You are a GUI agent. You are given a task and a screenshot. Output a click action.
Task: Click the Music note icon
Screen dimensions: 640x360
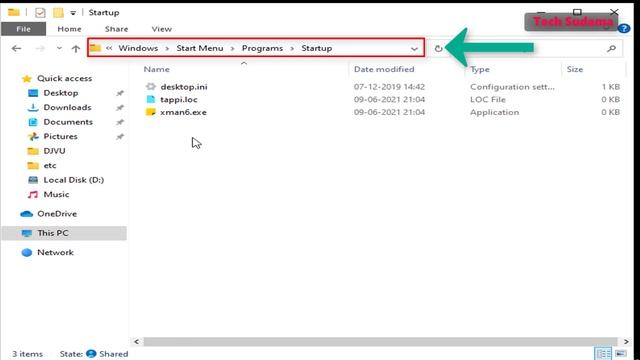tap(33, 195)
